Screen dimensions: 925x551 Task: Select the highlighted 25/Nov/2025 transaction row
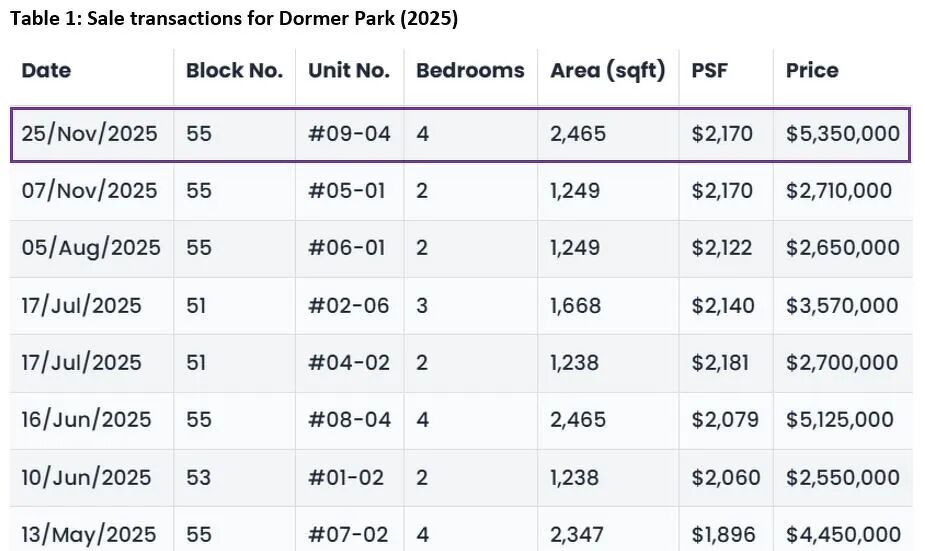point(460,134)
